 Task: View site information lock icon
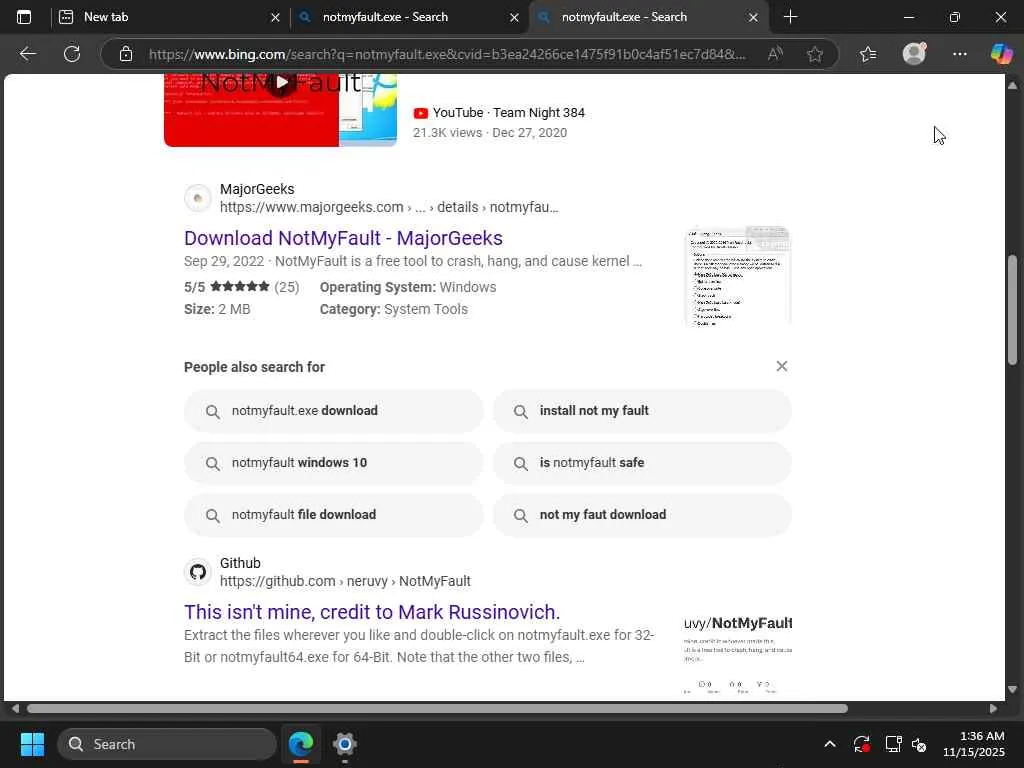[x=126, y=54]
